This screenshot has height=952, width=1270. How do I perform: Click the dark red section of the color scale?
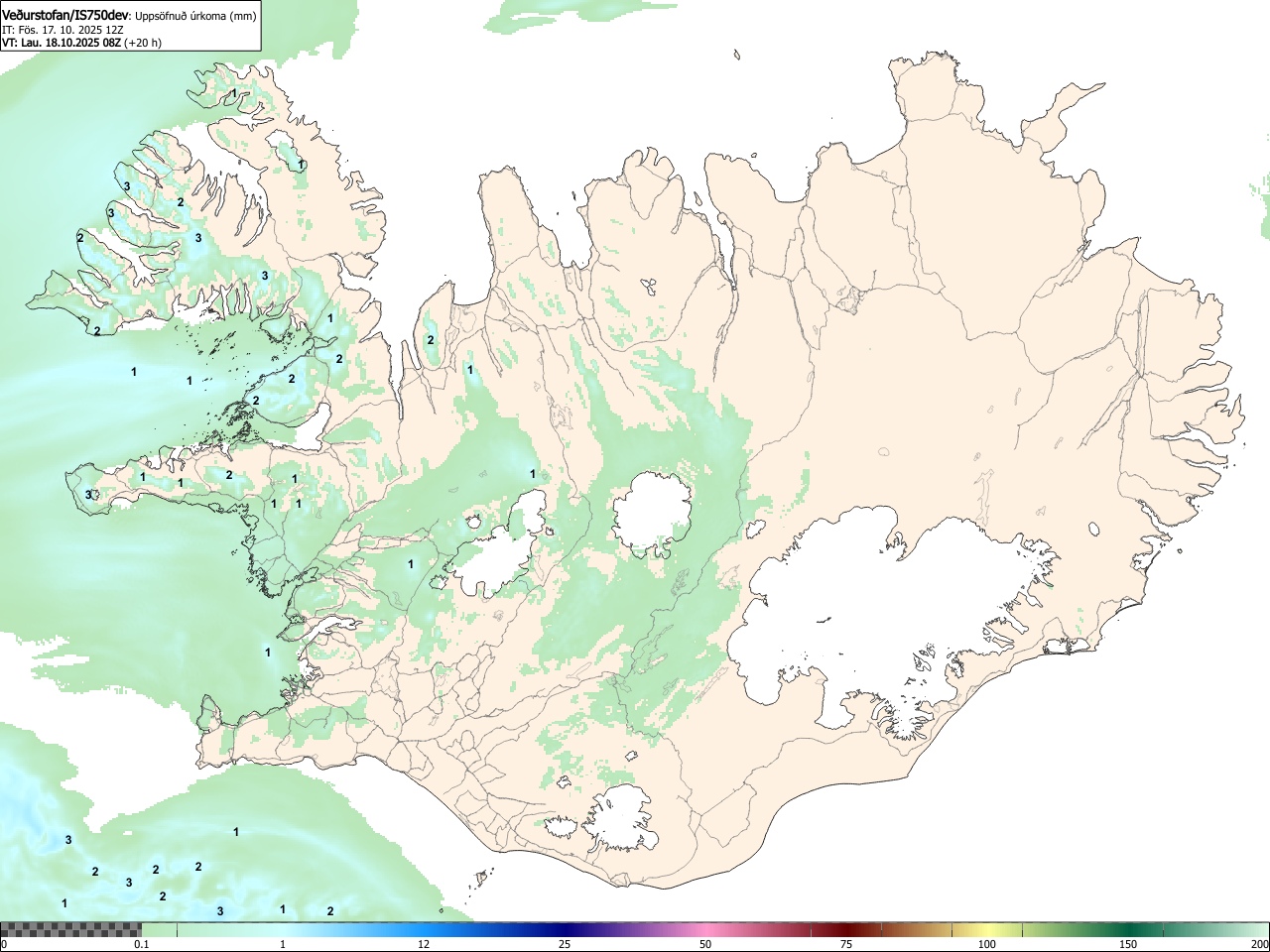click(848, 929)
